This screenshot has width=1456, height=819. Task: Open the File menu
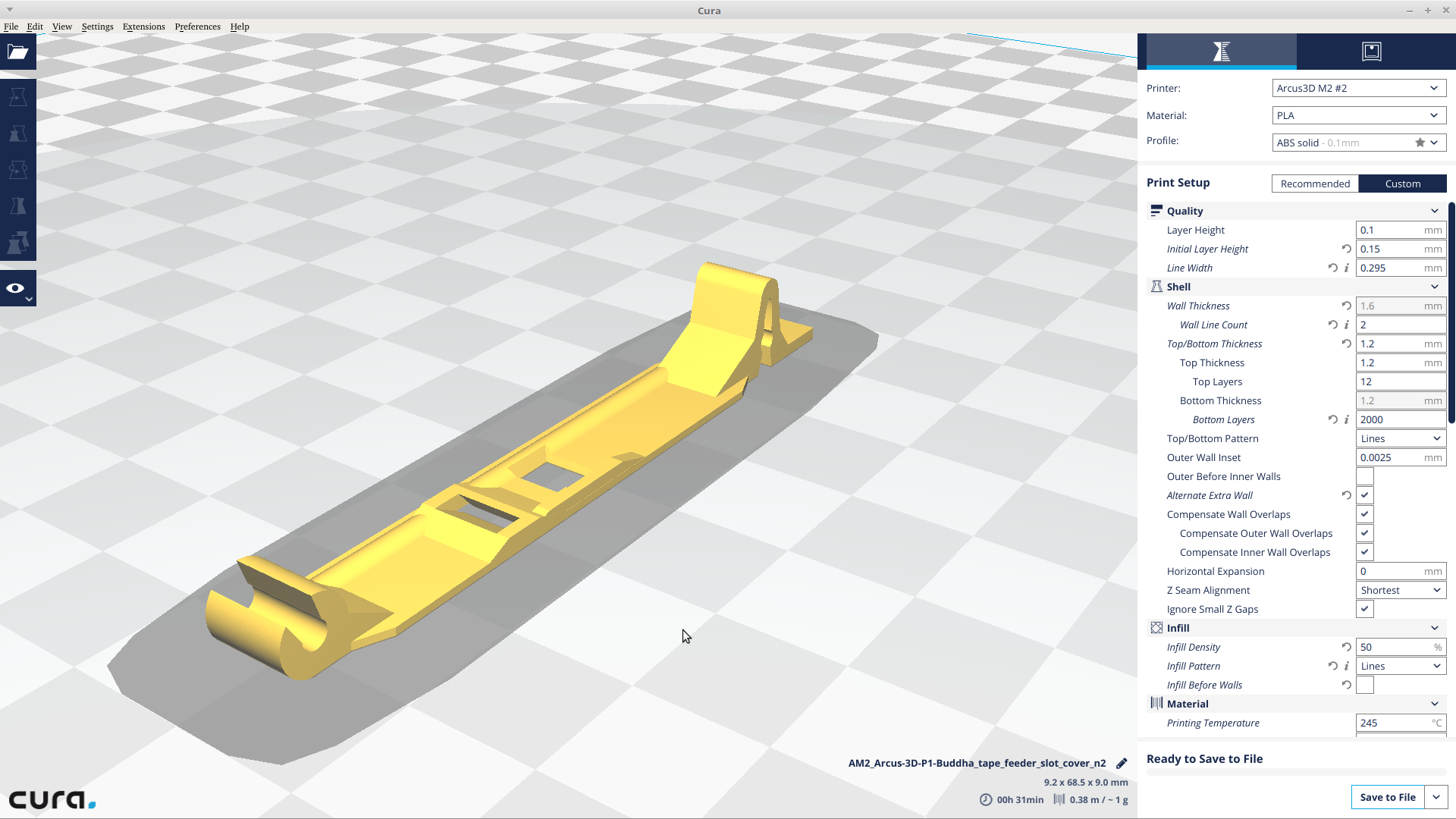point(11,27)
